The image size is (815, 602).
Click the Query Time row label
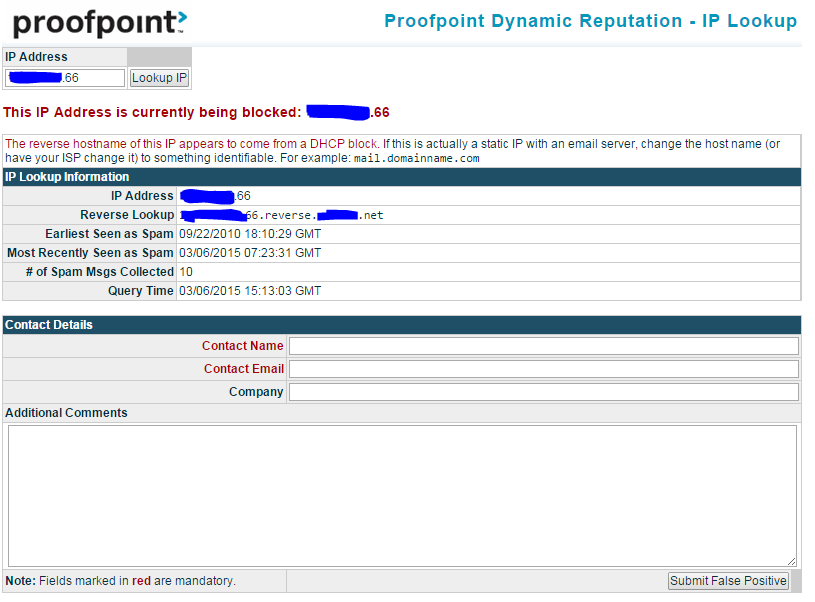141,291
